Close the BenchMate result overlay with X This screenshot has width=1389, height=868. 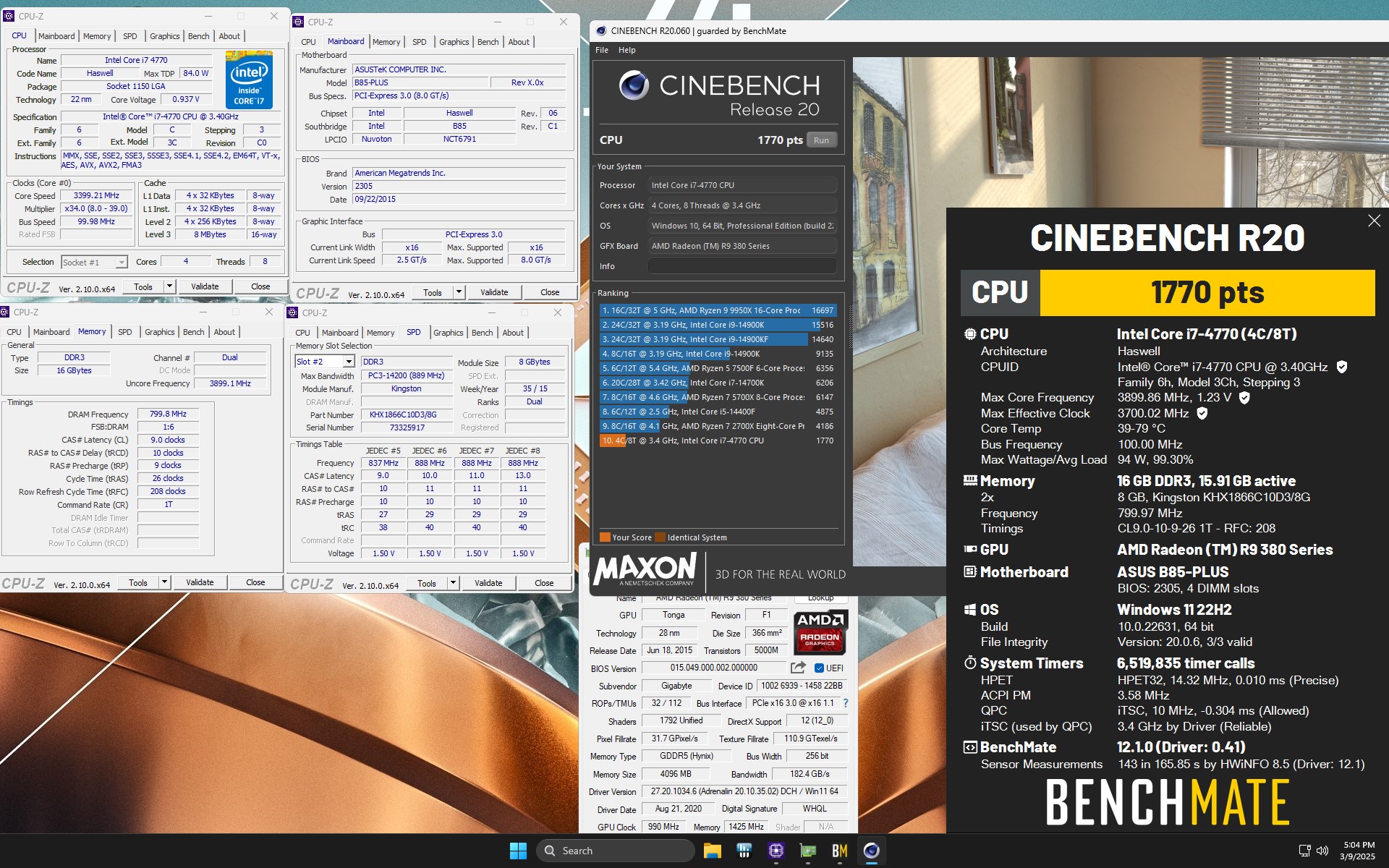[1374, 221]
